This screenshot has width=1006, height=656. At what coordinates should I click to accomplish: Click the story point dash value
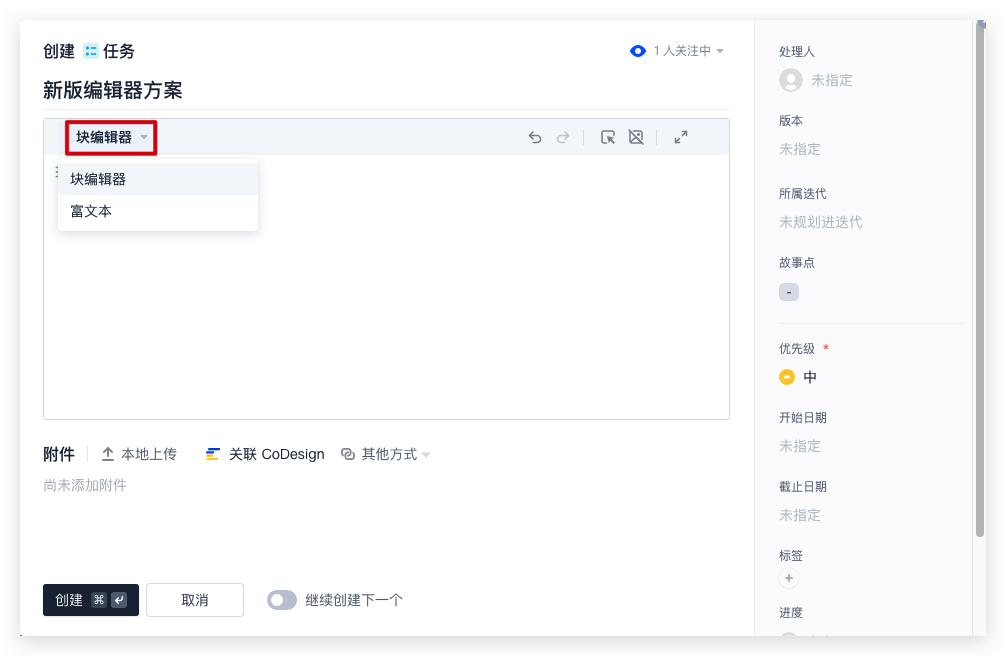pos(789,292)
